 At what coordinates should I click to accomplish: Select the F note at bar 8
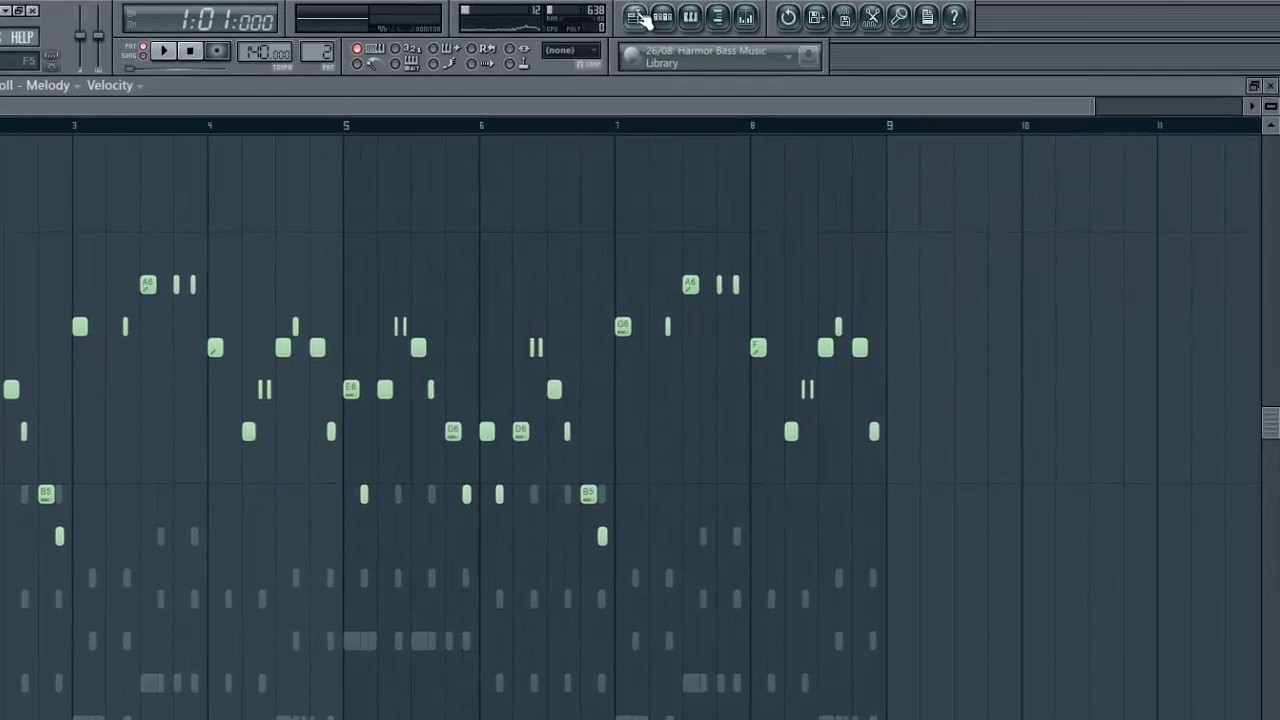point(758,347)
